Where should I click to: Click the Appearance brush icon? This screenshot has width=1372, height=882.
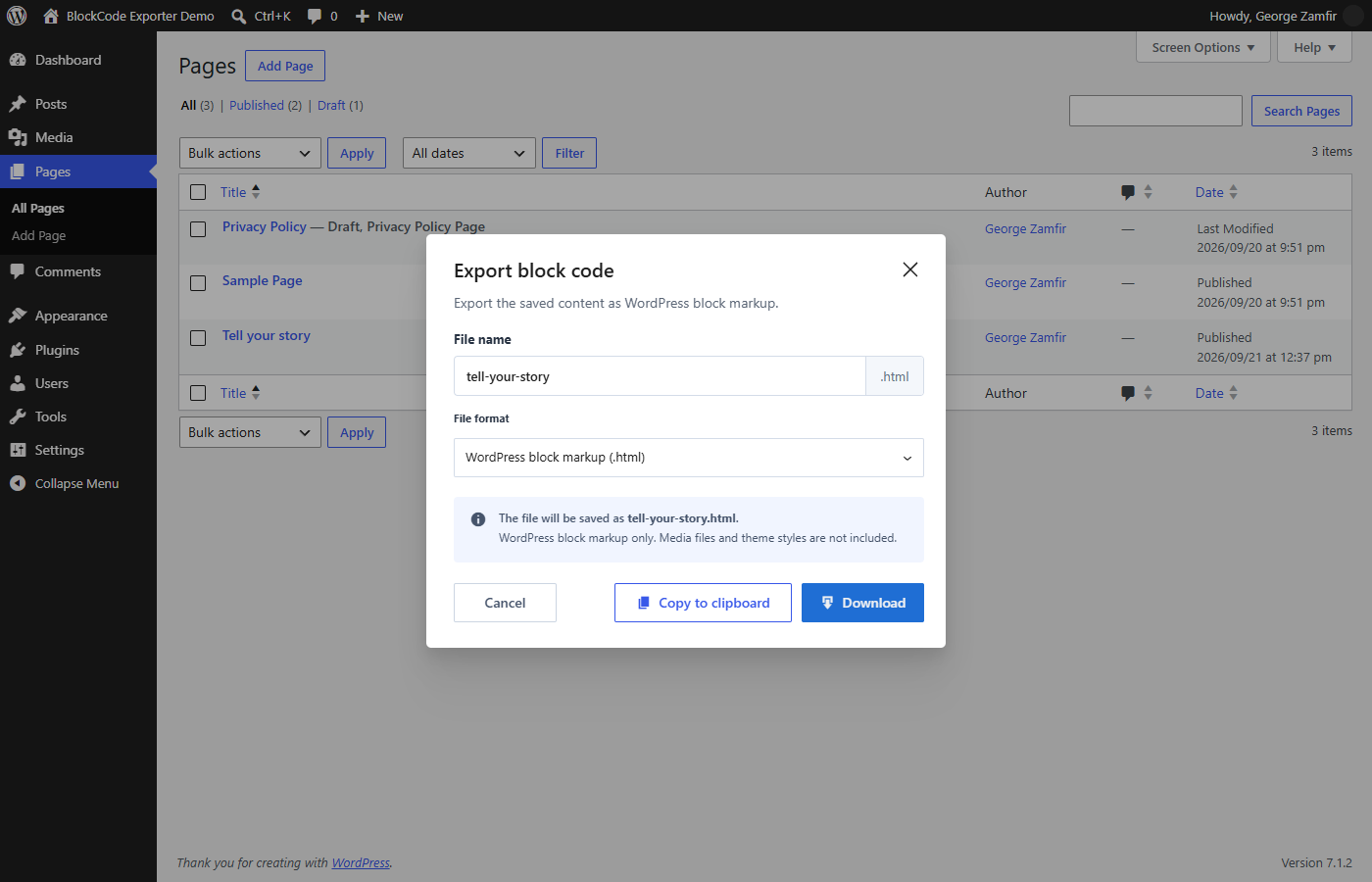18,316
